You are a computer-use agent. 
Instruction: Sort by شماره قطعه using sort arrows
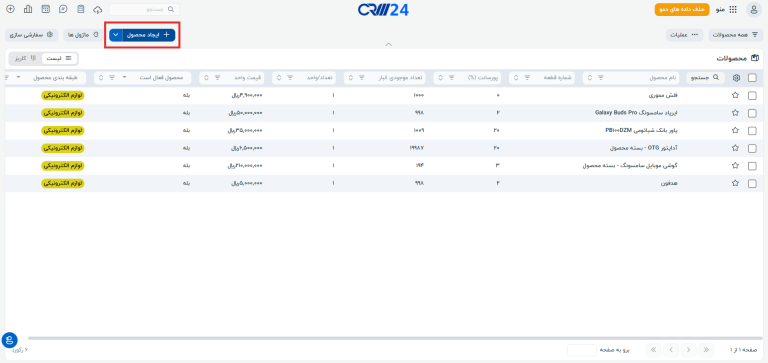click(516, 77)
